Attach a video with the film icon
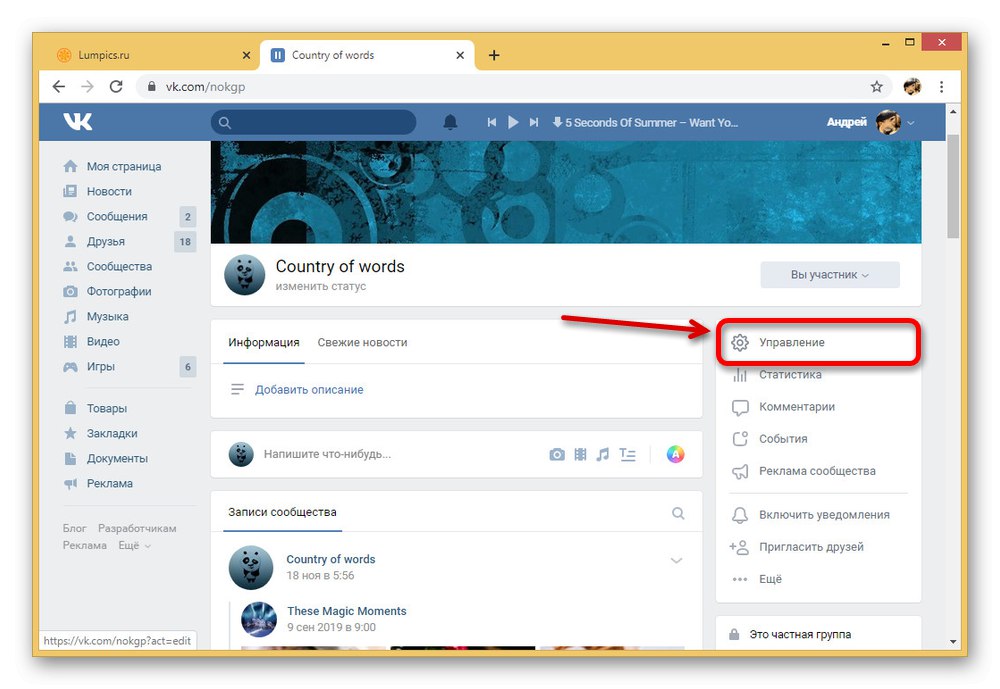Image resolution: width=1000 pixels, height=689 pixels. click(x=580, y=454)
